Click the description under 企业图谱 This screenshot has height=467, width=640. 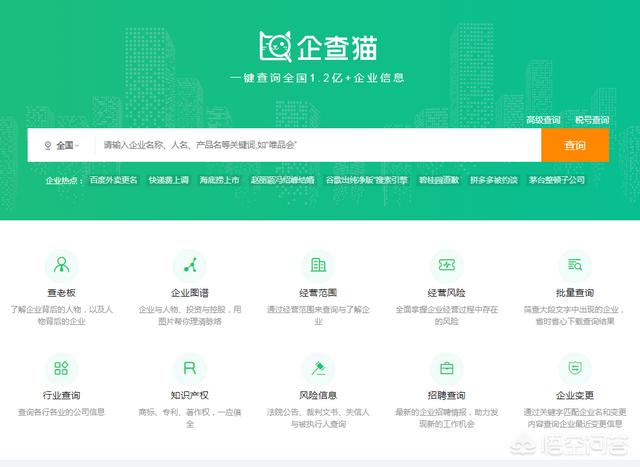(x=190, y=315)
